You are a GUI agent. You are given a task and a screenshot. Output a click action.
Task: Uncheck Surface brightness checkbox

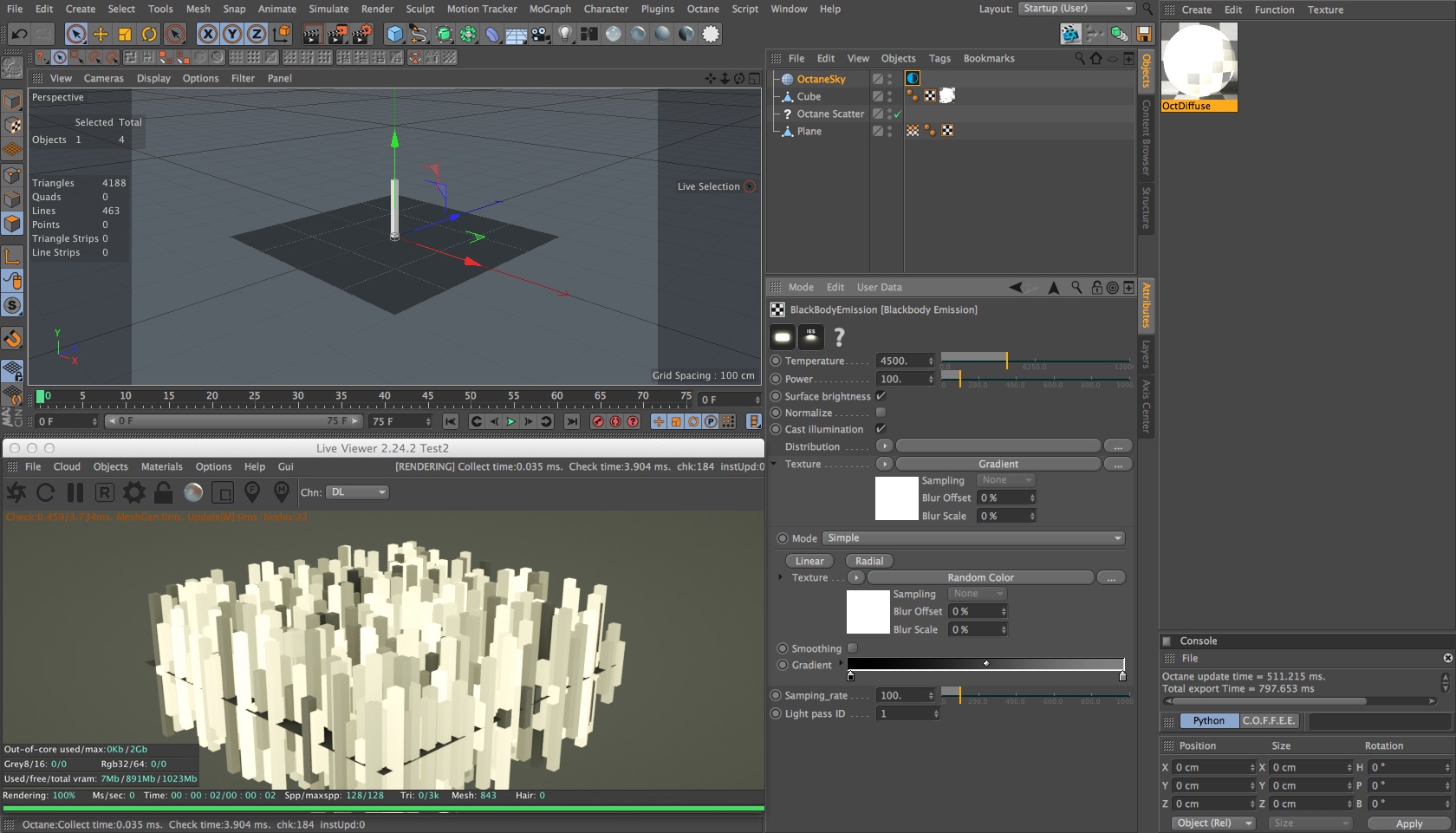(881, 396)
